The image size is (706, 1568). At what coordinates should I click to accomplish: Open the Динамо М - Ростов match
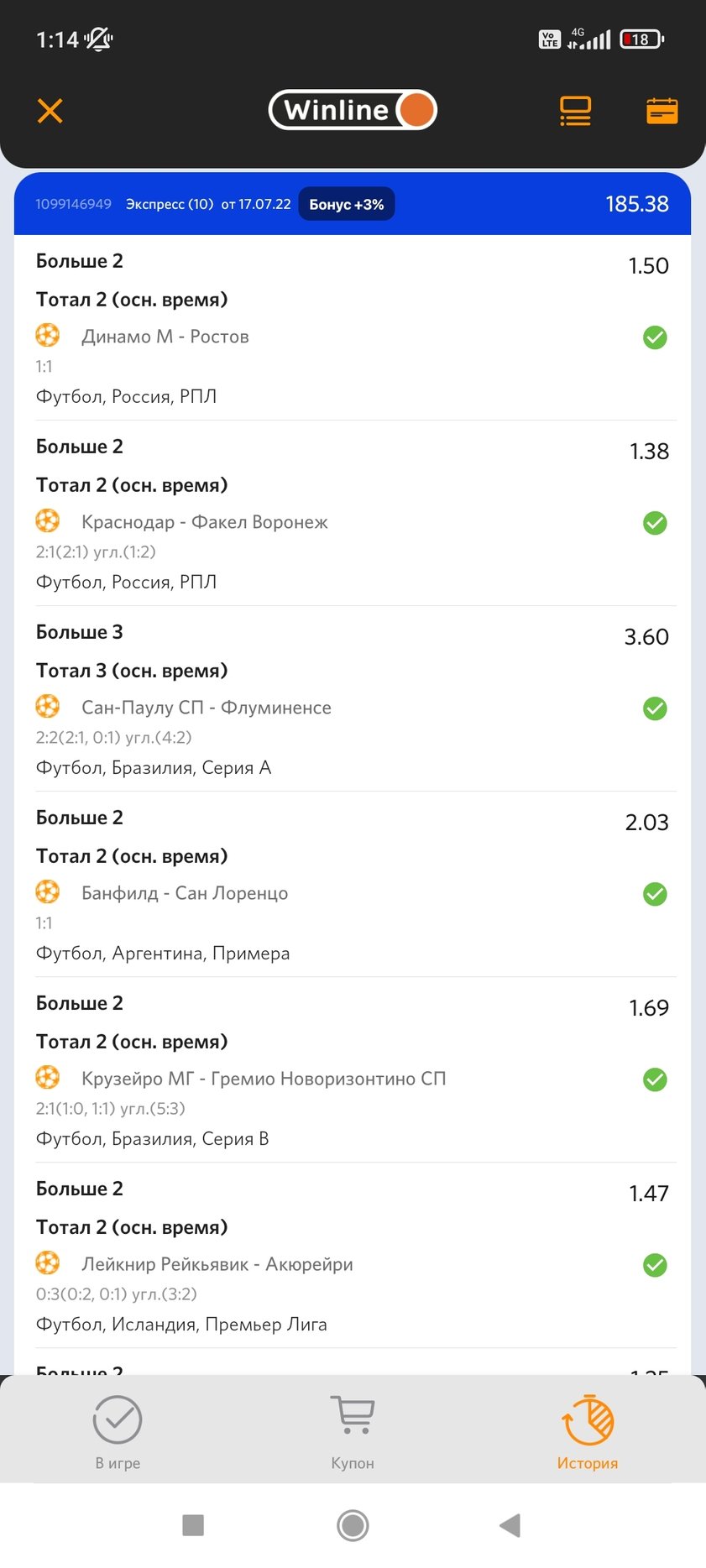pyautogui.click(x=165, y=337)
